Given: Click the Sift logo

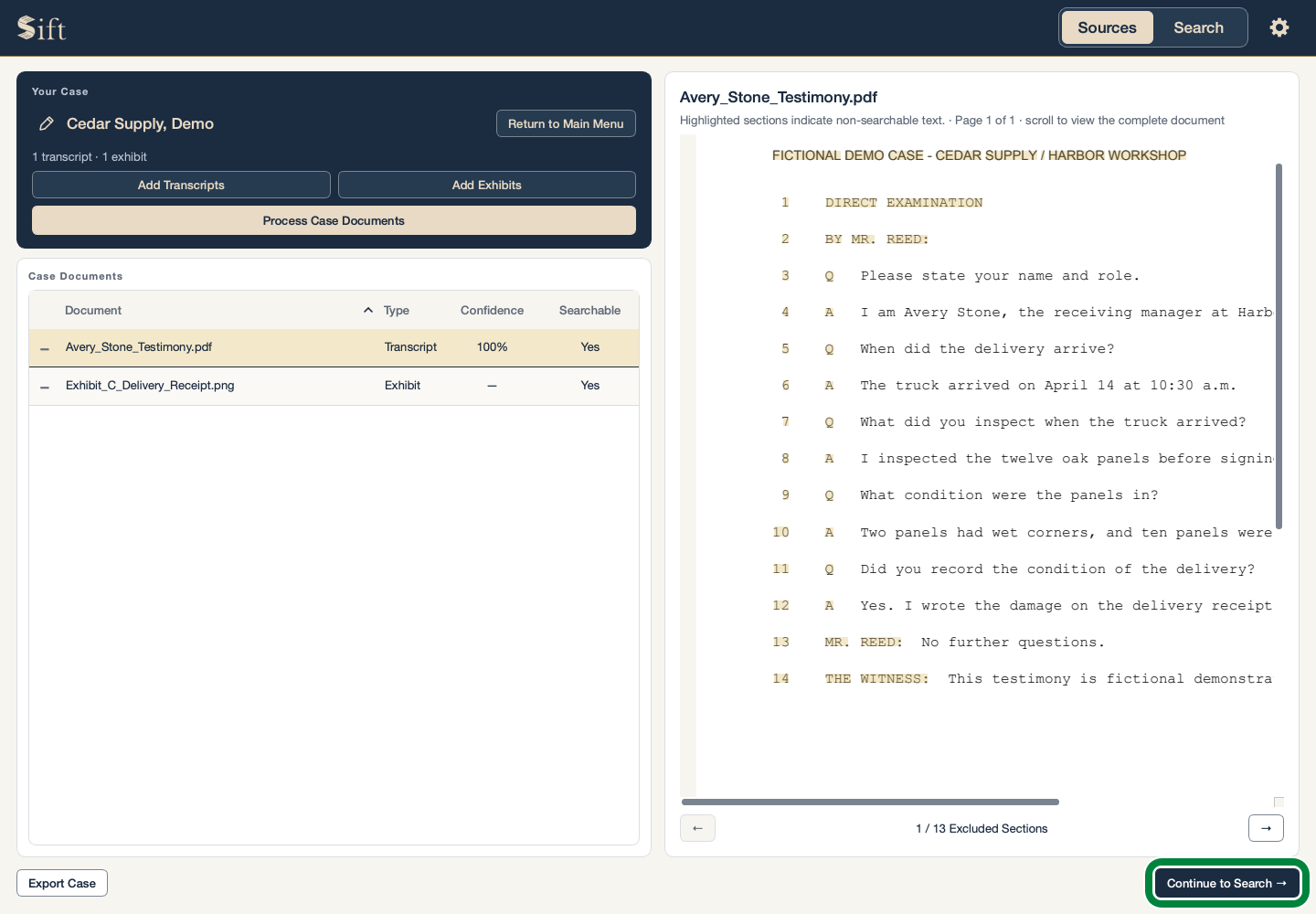Looking at the screenshot, I should pyautogui.click(x=42, y=28).
